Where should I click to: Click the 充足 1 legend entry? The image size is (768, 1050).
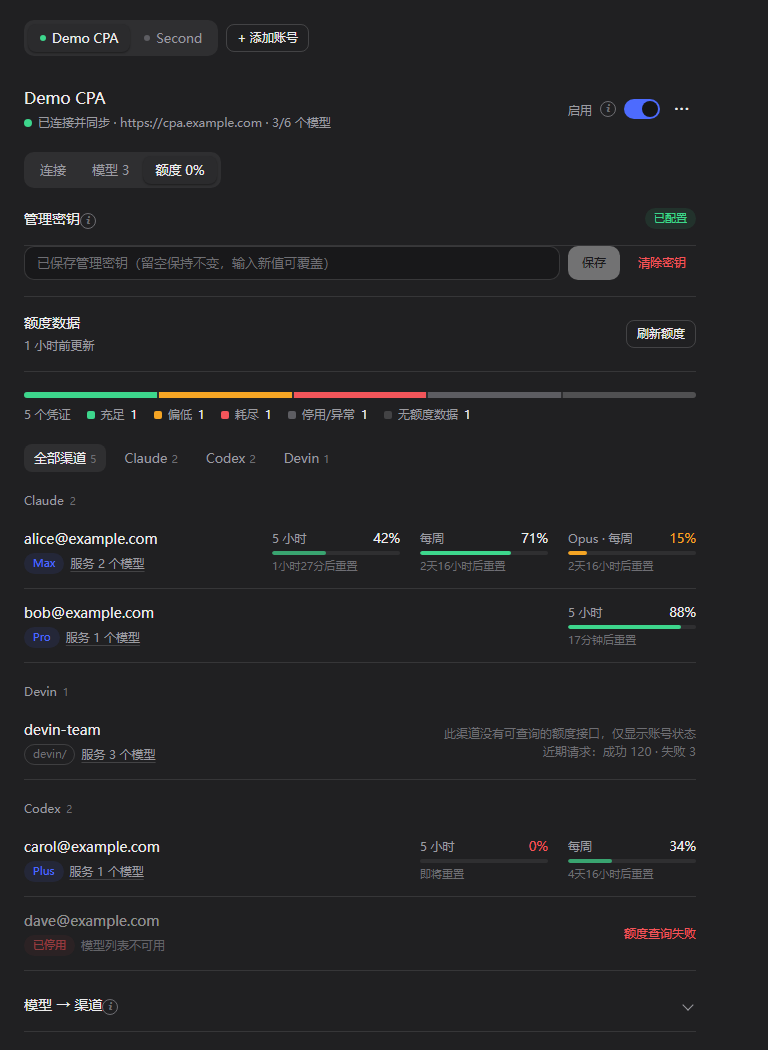pyautogui.click(x=112, y=415)
